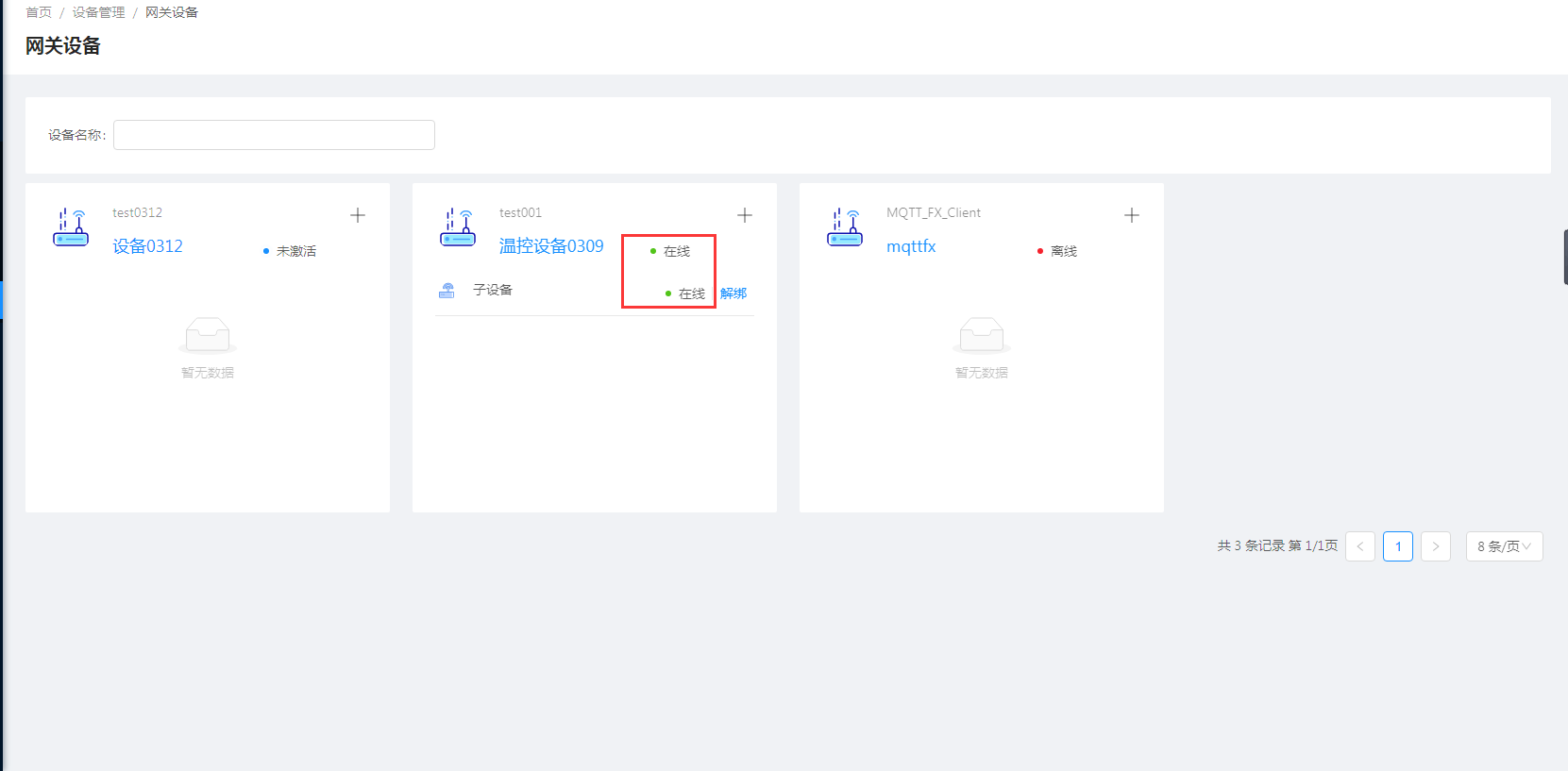Focus the 设备名称 search input field
Image resolution: width=1568 pixels, height=771 pixels.
pyautogui.click(x=274, y=135)
